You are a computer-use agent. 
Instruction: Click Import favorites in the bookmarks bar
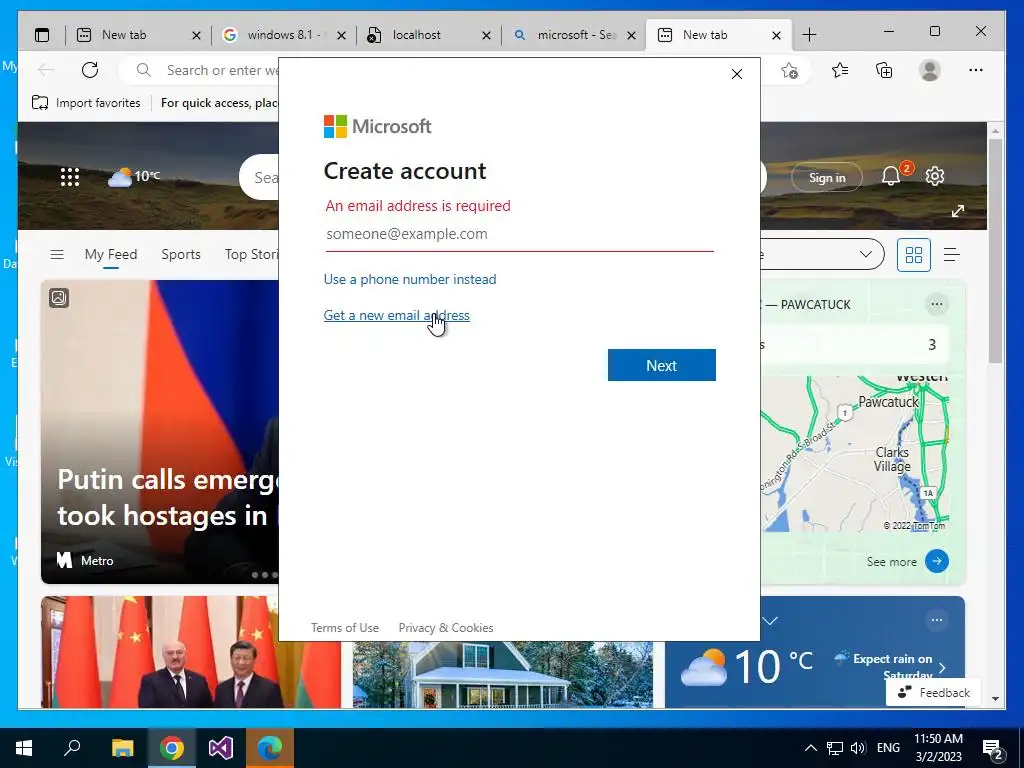tap(86, 103)
